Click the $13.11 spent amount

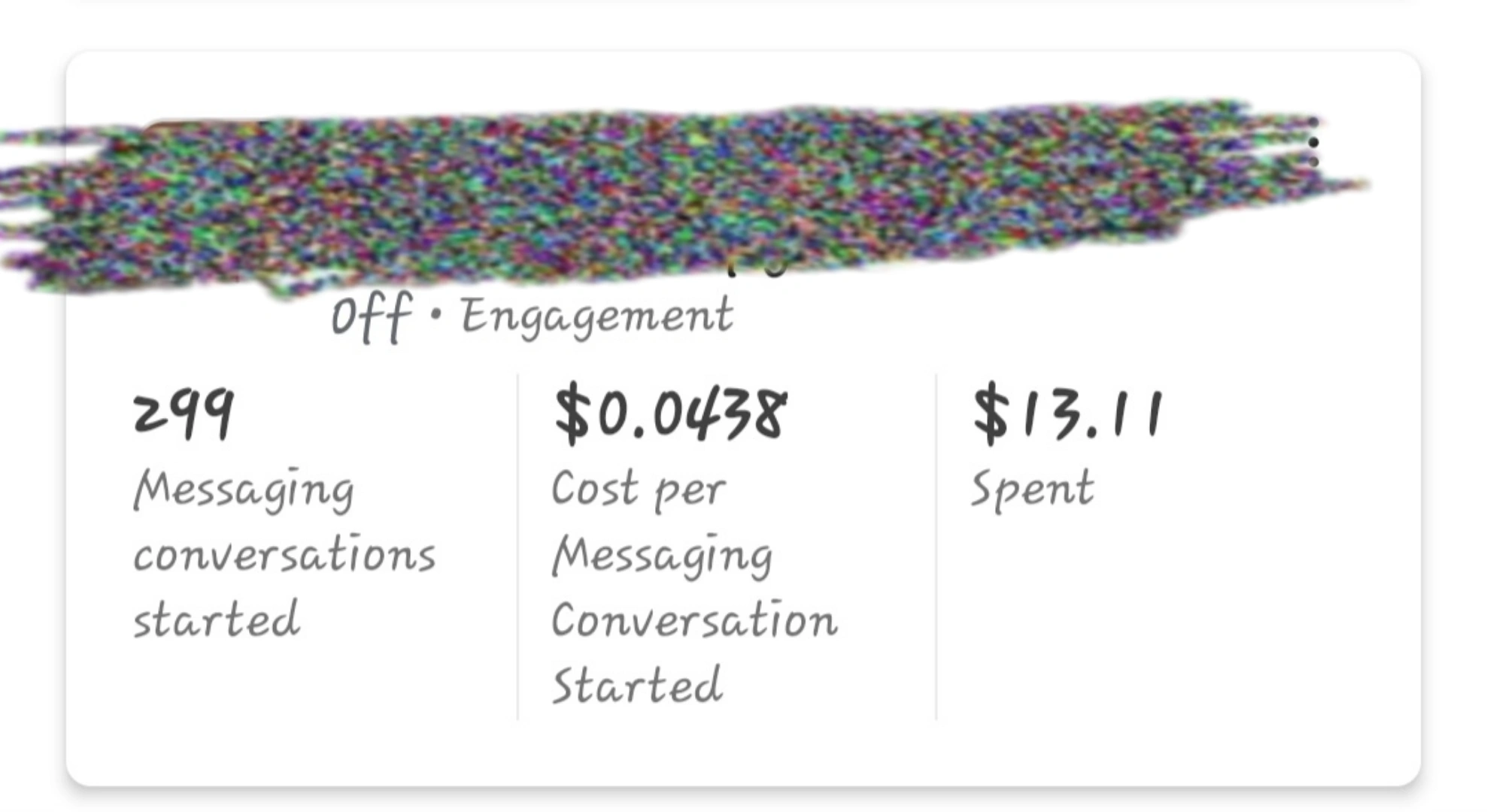tap(1067, 414)
